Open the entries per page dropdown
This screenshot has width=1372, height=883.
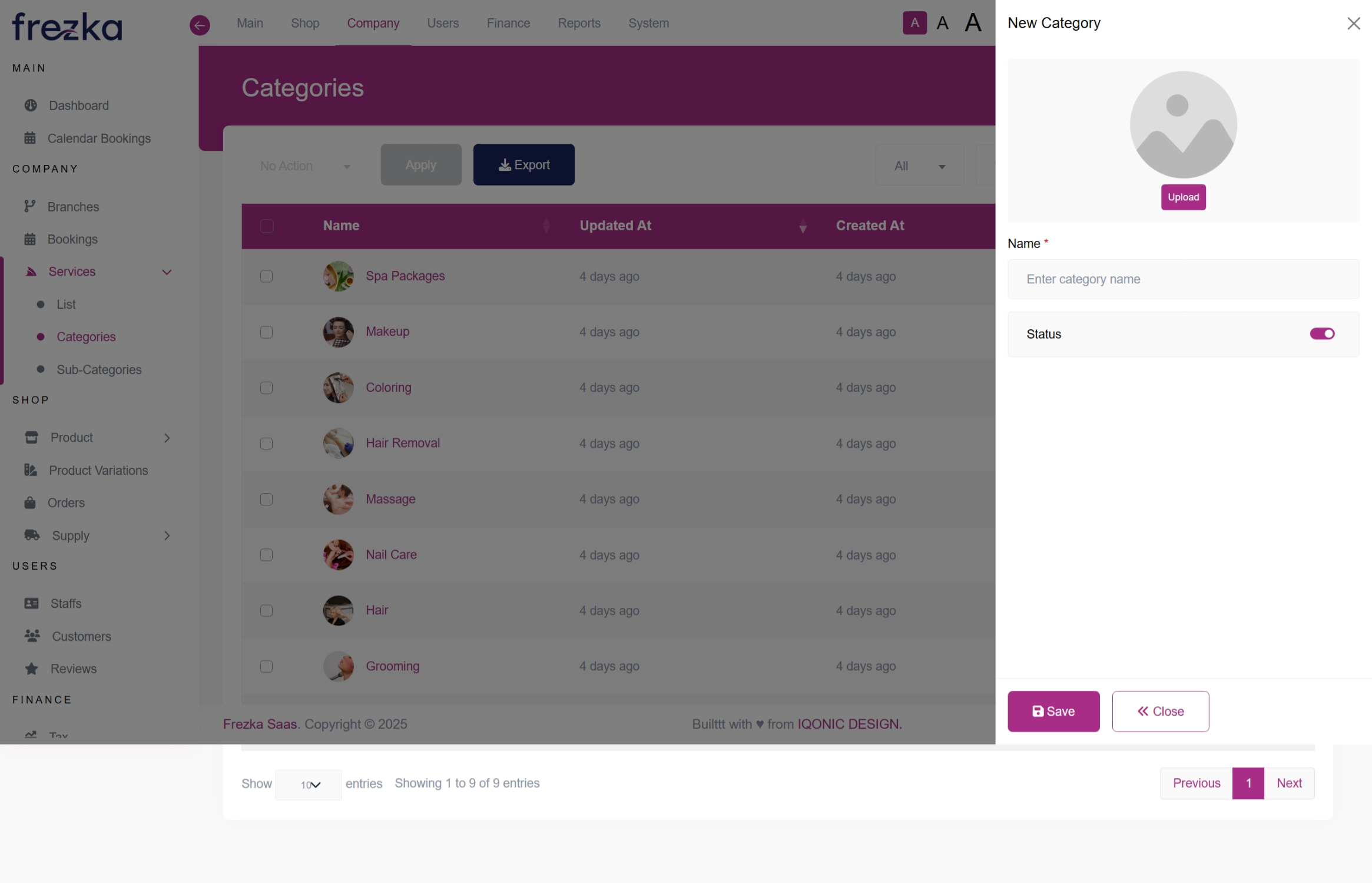click(309, 785)
